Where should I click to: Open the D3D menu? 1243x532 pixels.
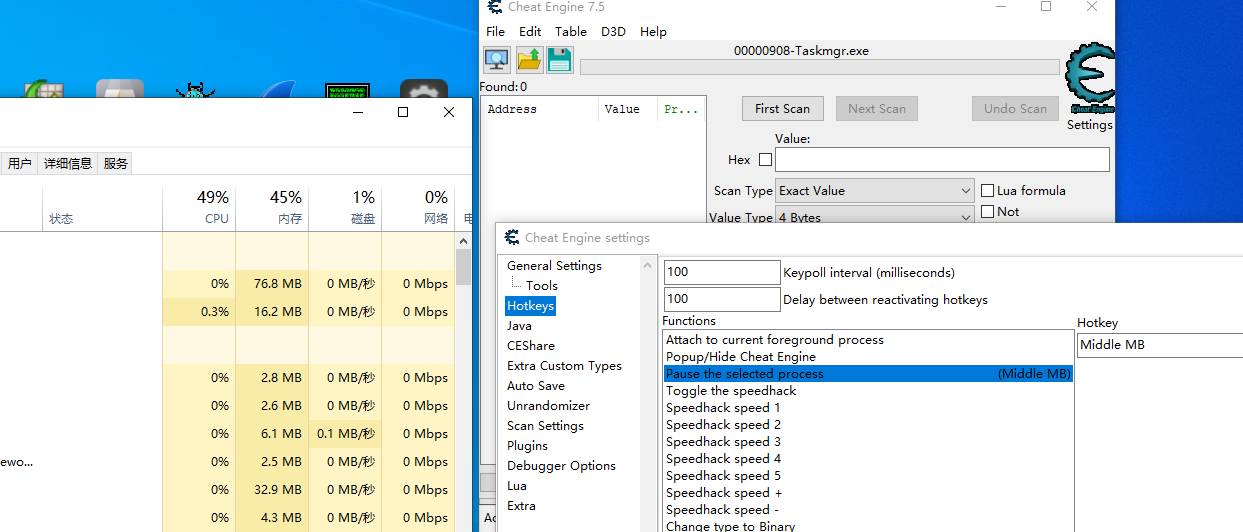pos(613,32)
